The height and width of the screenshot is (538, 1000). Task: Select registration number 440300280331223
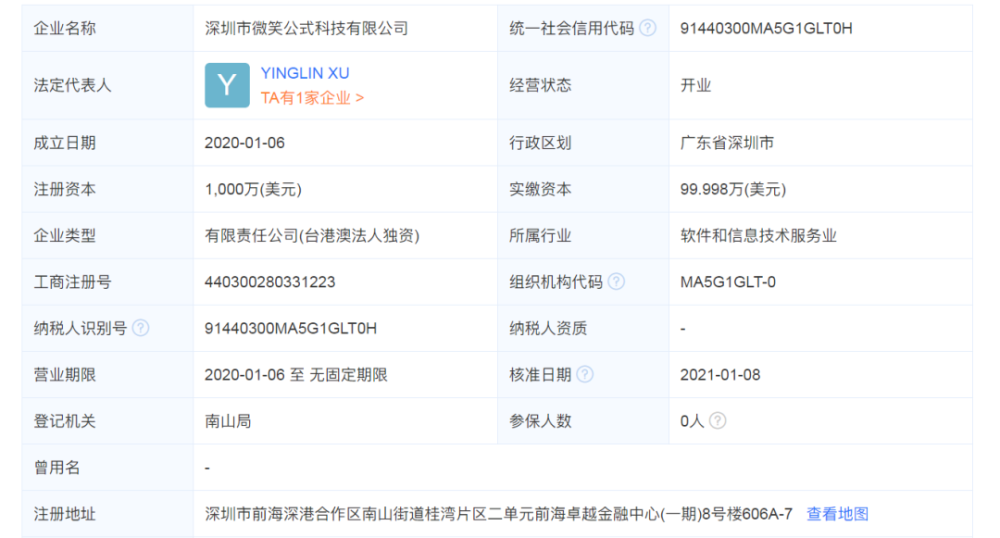(270, 282)
